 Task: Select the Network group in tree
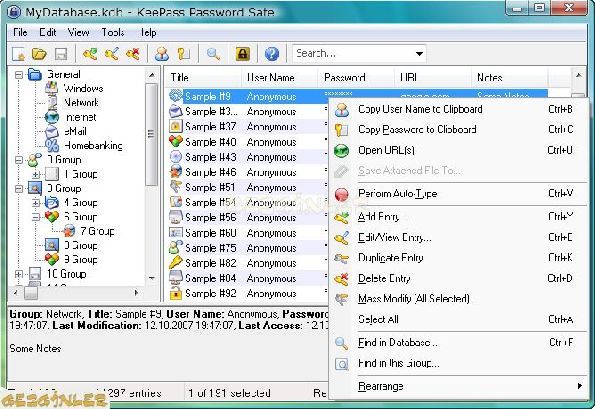(81, 102)
